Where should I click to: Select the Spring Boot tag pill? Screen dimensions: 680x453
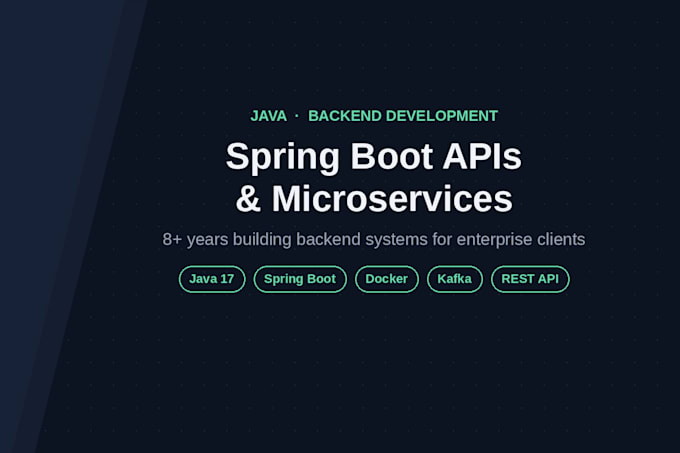coord(300,279)
